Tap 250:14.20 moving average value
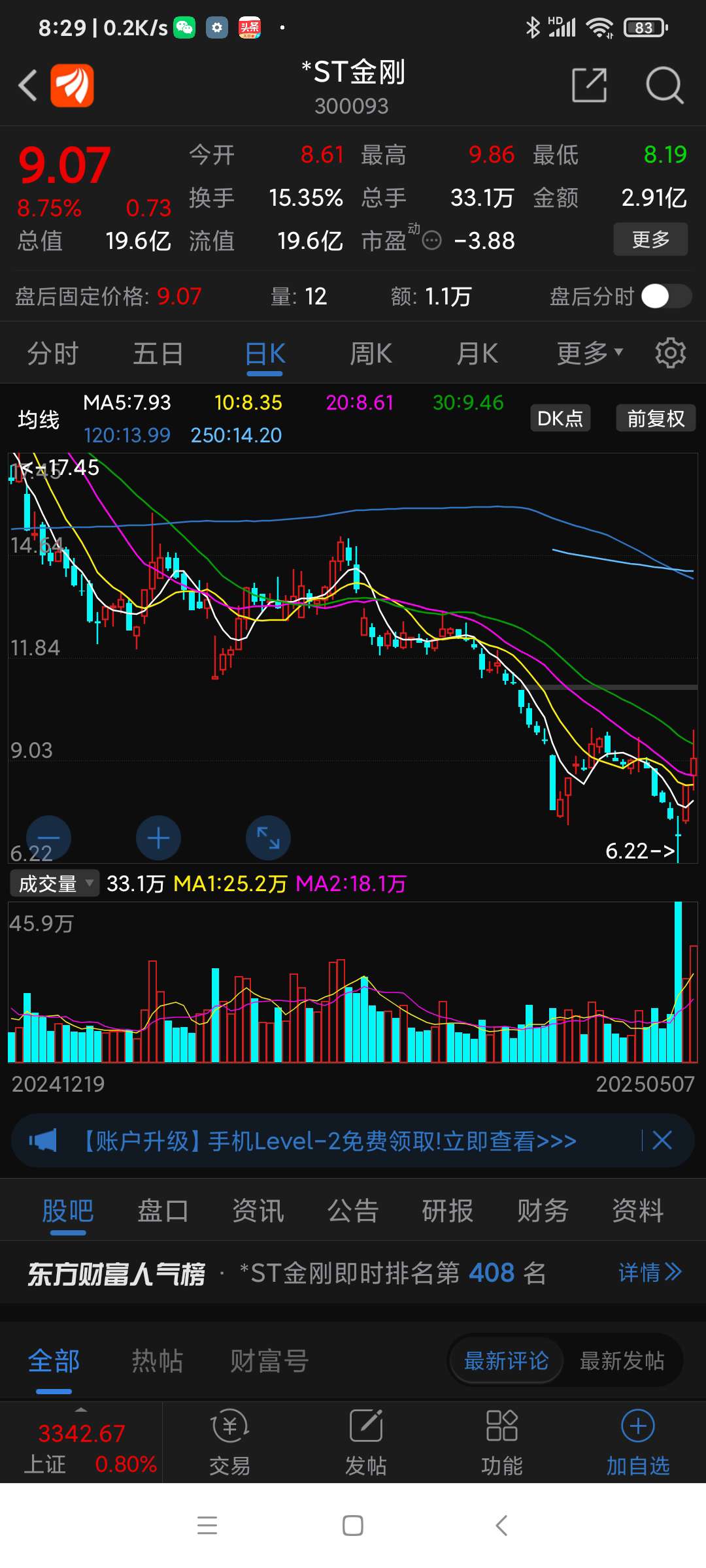The width and height of the screenshot is (706, 1568). tap(236, 435)
